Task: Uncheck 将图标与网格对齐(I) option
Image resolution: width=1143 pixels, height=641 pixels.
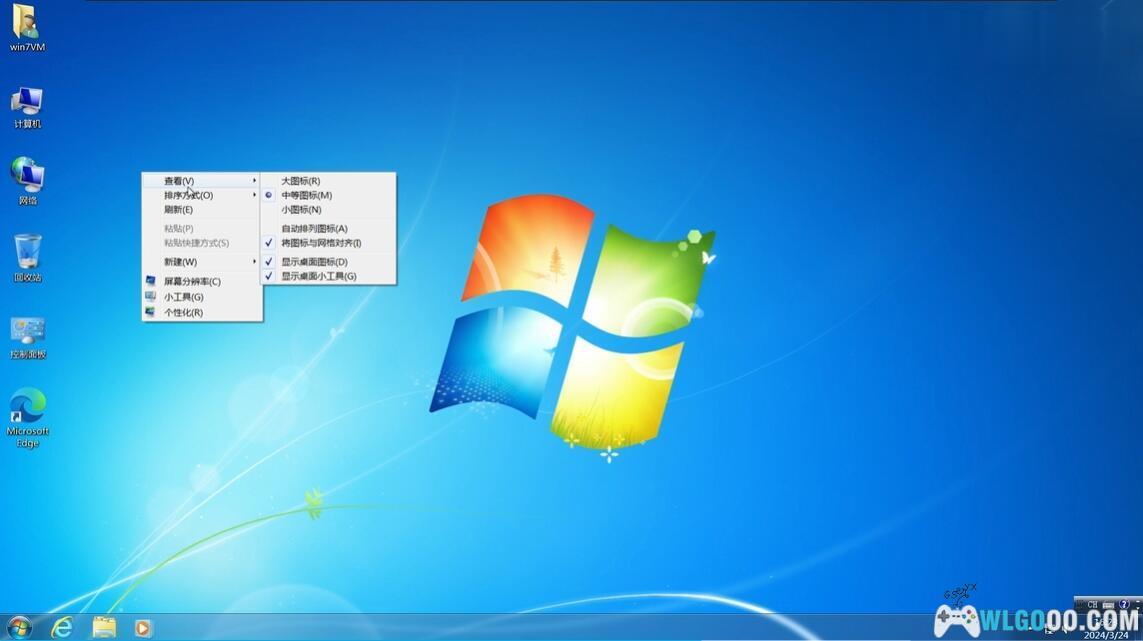Action: click(320, 243)
